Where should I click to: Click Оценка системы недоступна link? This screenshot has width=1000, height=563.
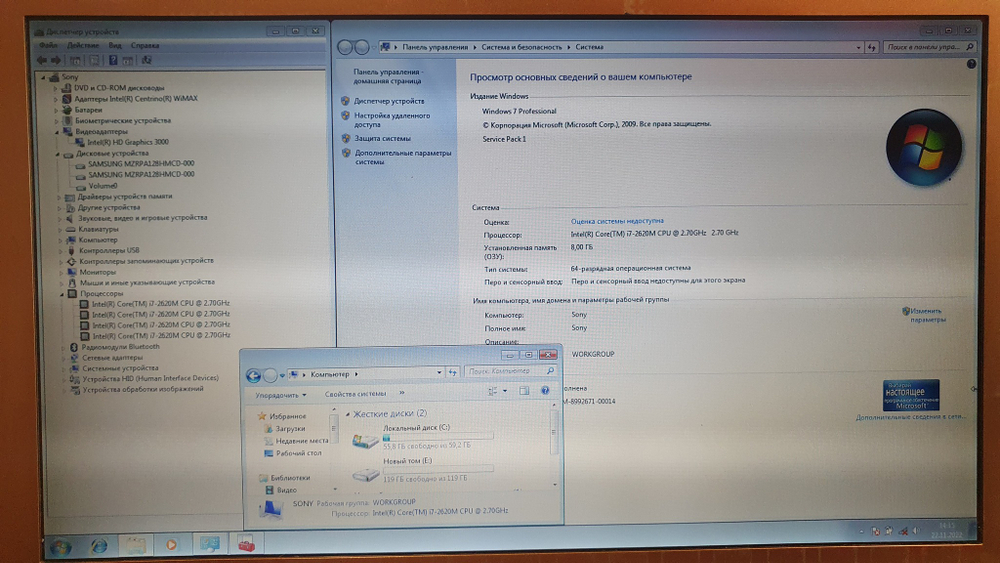pyautogui.click(x=617, y=221)
